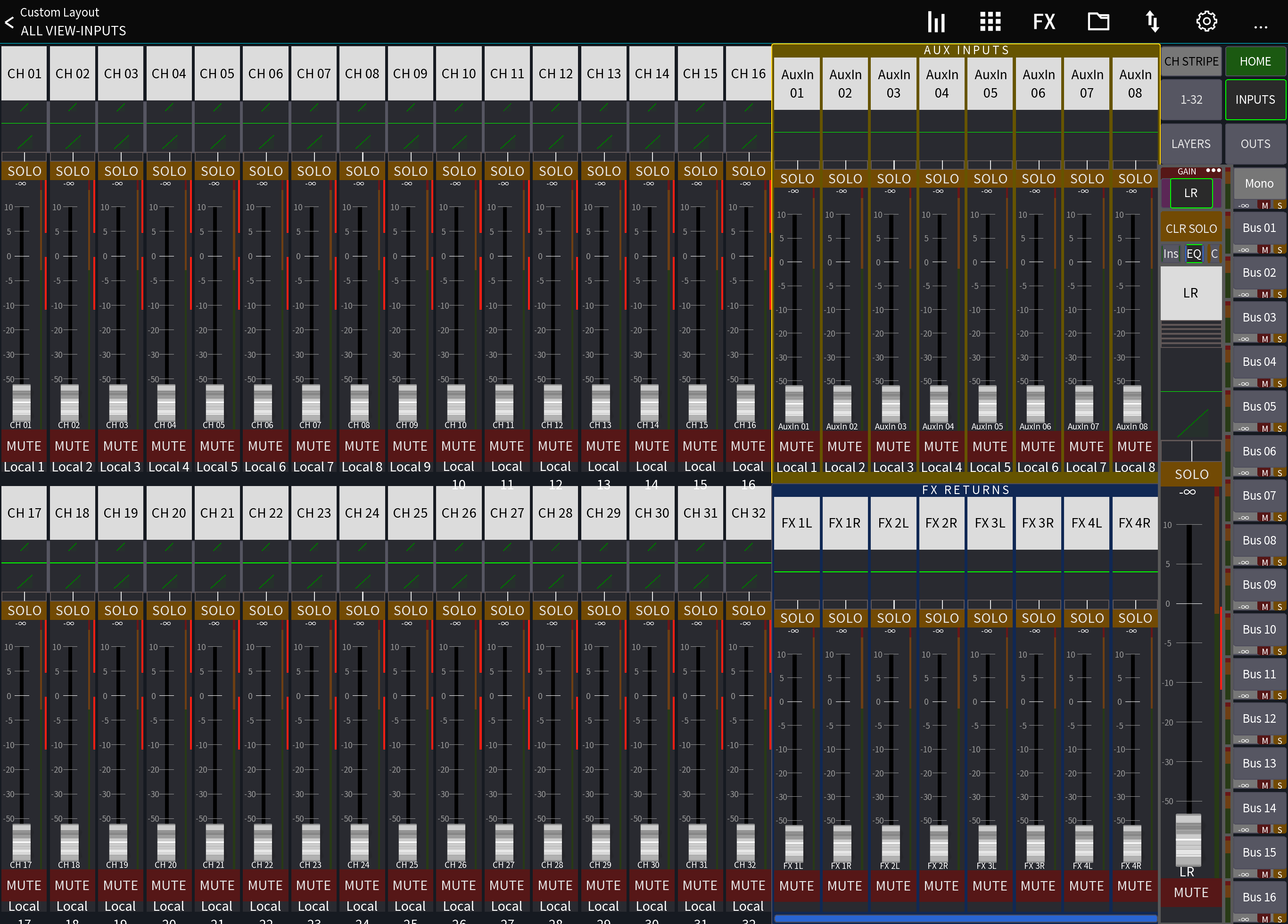Mute AuxIn 03 channel

pos(893,446)
